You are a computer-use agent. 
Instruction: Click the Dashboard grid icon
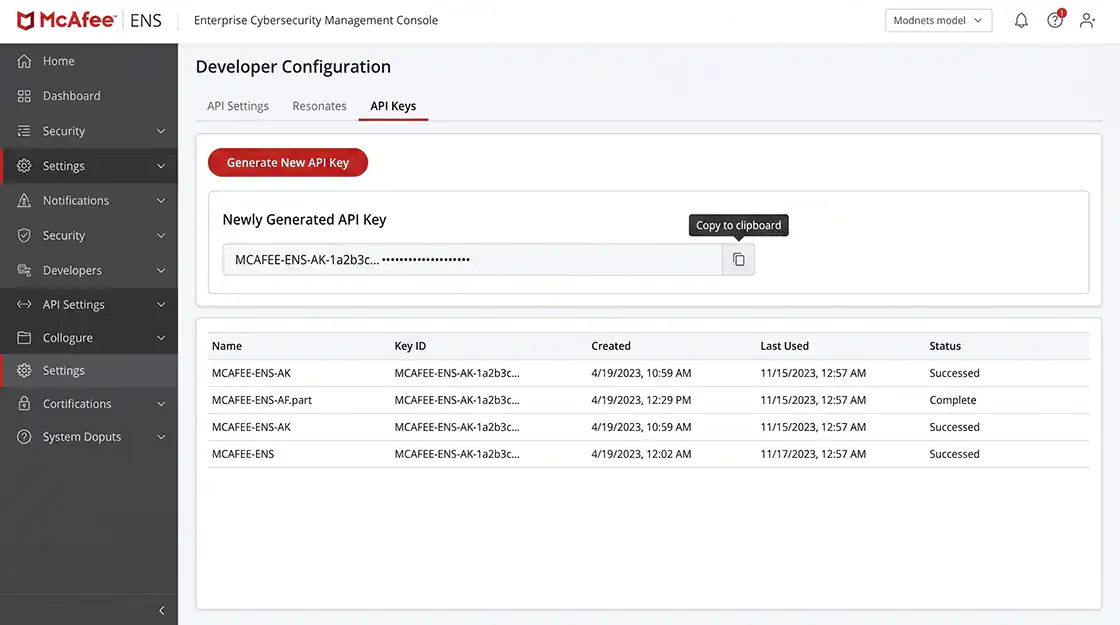(24, 96)
